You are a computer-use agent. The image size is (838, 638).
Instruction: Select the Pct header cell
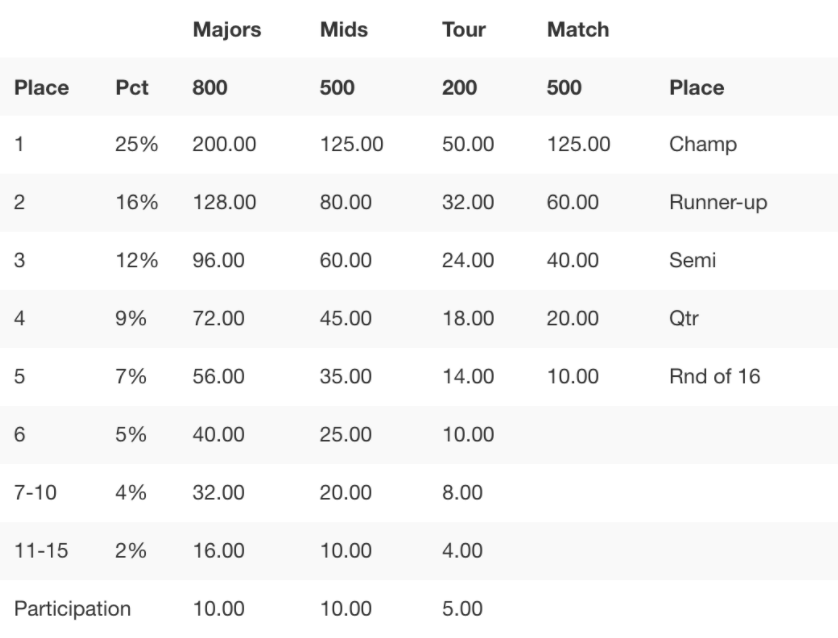tap(131, 87)
